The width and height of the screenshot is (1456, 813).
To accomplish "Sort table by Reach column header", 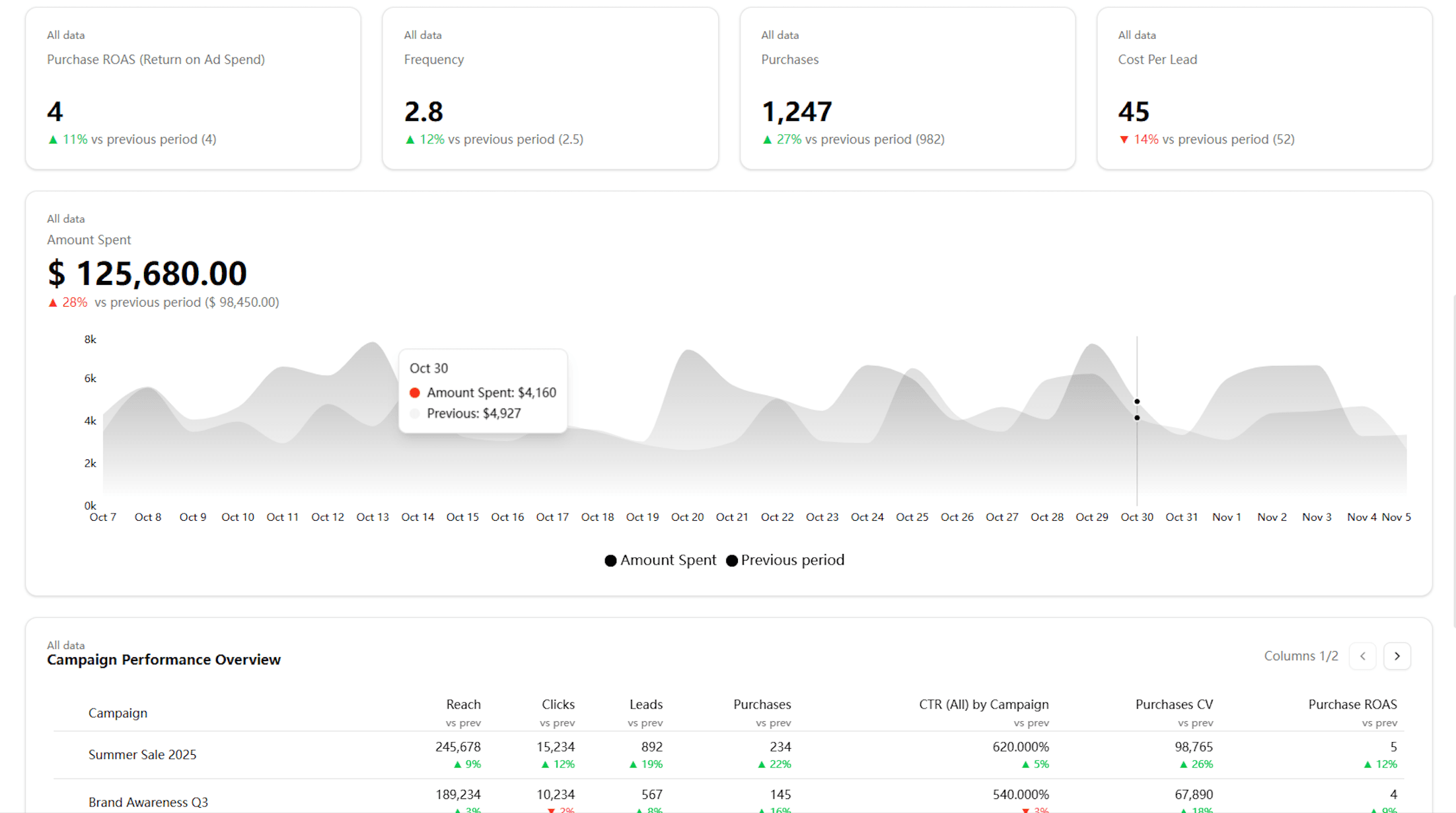I will pos(463,705).
